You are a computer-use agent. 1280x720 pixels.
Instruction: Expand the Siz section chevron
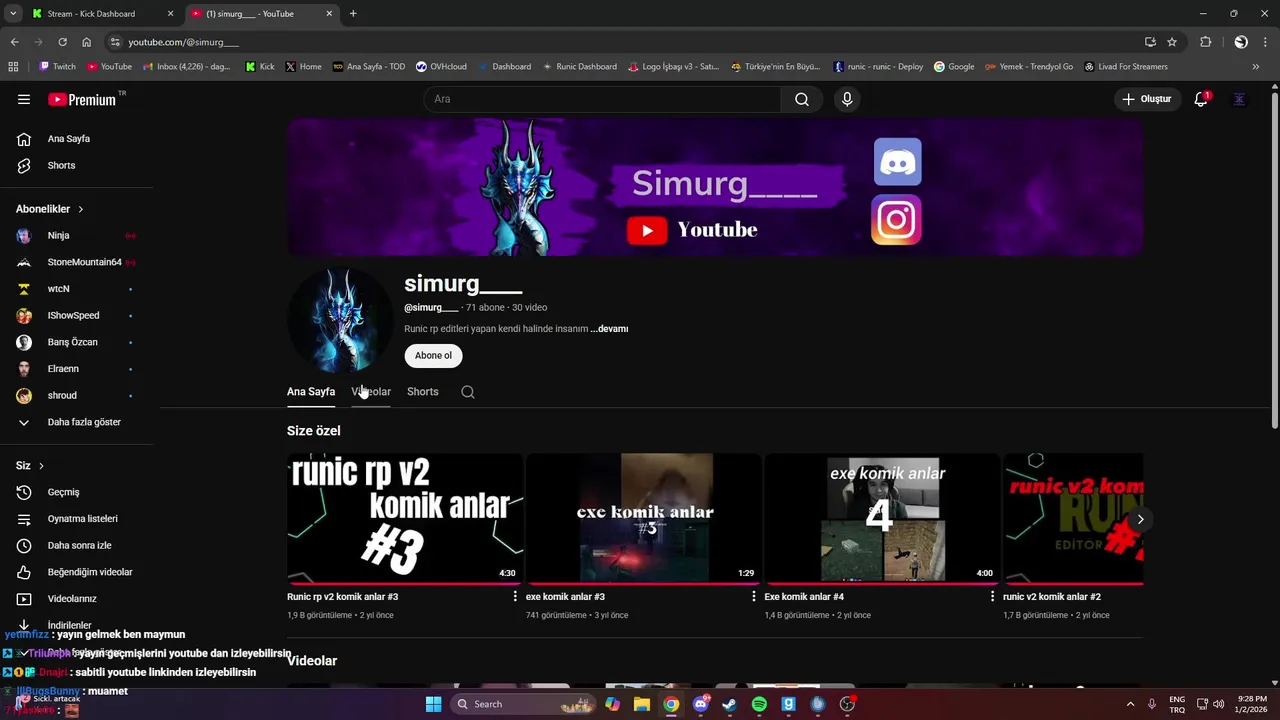point(41,466)
